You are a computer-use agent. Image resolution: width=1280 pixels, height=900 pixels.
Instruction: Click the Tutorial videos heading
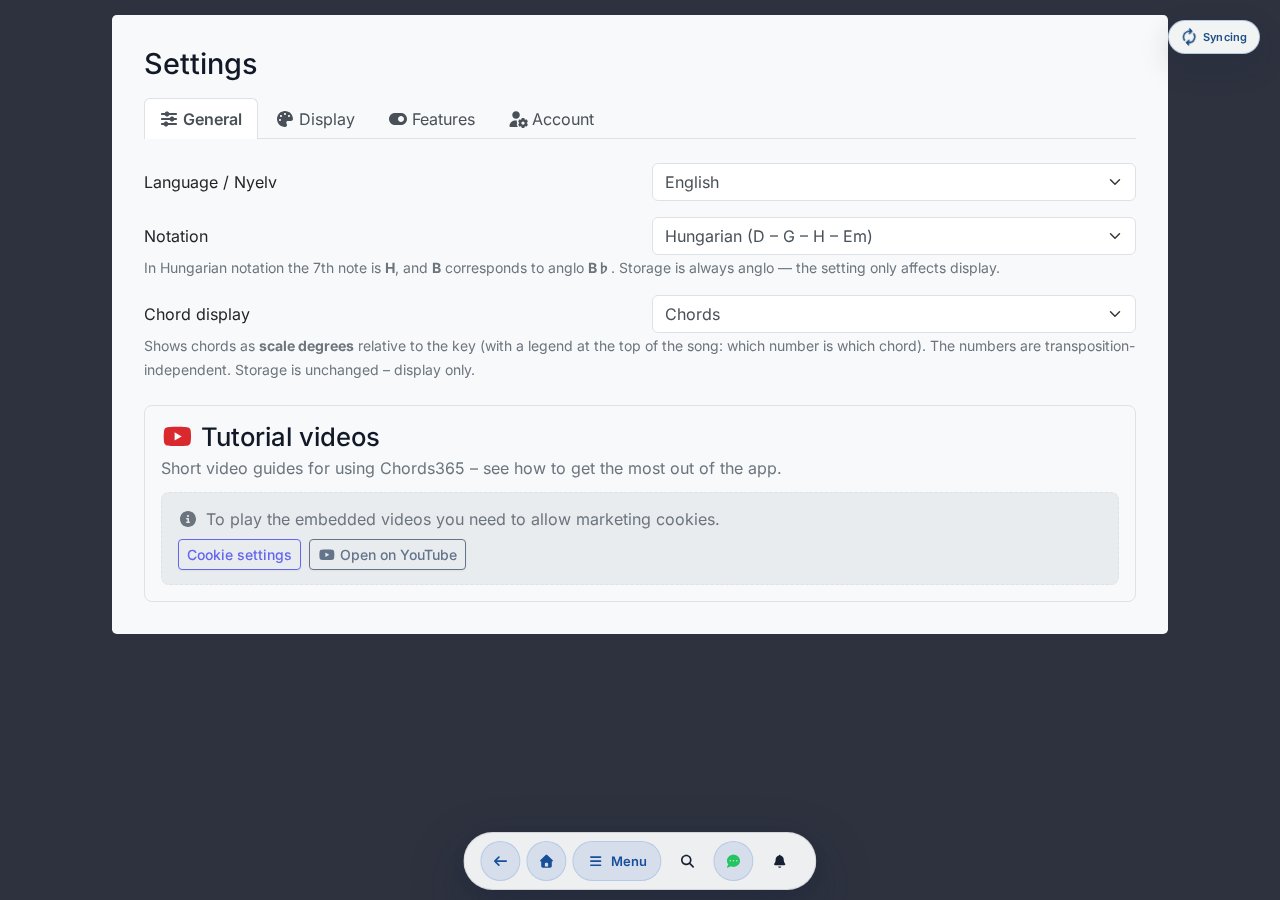pos(290,437)
